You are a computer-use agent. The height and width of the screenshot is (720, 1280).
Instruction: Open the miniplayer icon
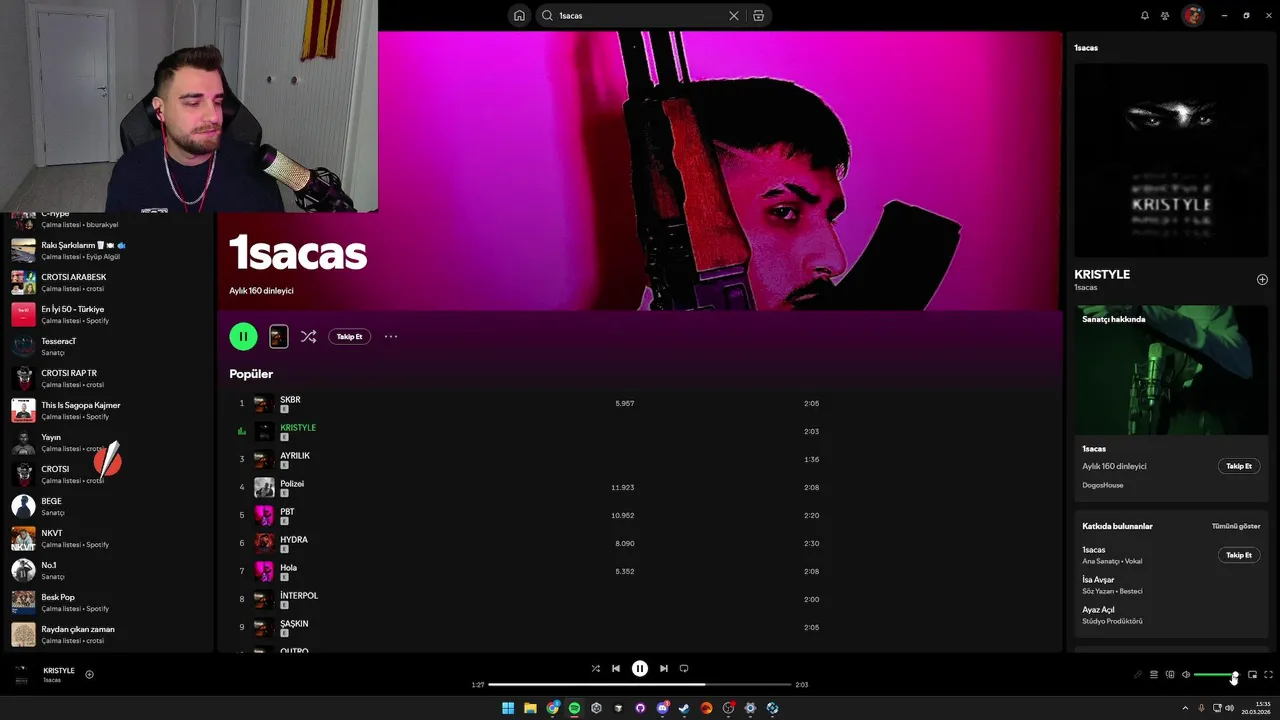pyautogui.click(x=1252, y=674)
